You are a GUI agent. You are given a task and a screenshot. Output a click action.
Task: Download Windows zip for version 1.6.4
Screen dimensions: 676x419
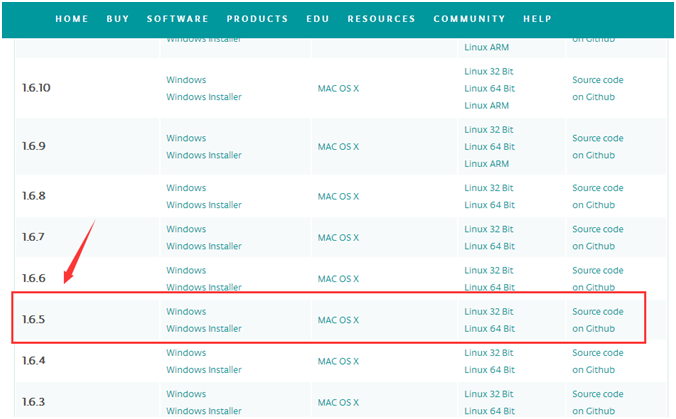click(186, 353)
